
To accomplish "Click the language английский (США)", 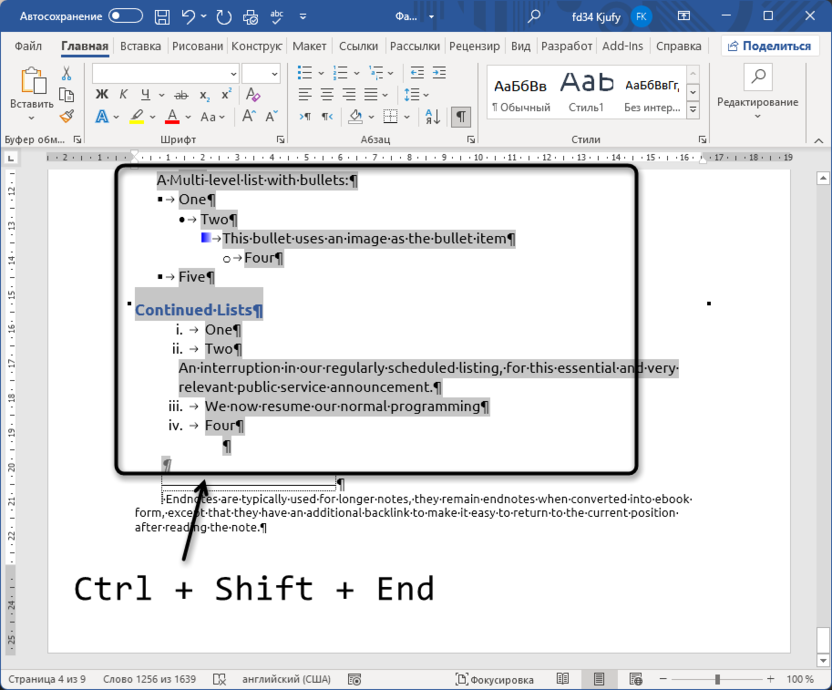I will pos(286,679).
